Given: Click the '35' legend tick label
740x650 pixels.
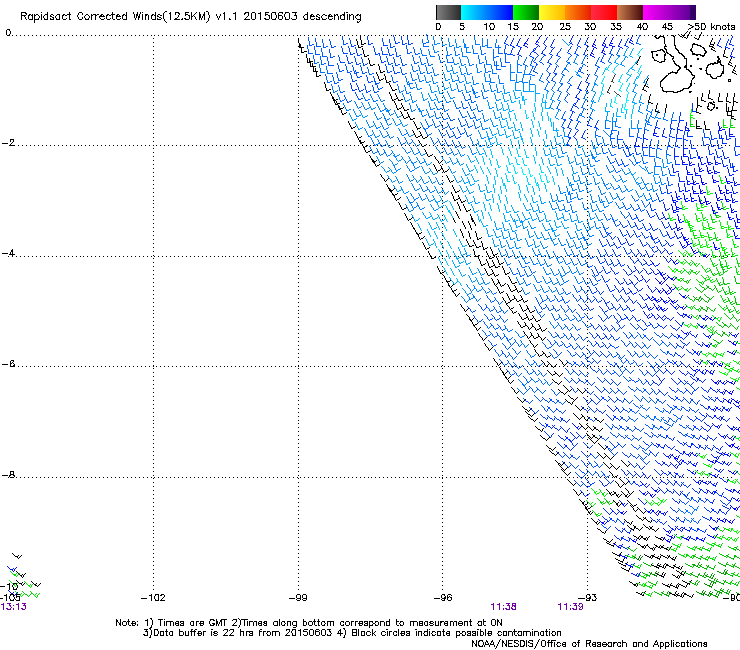Looking at the screenshot, I should coord(616,27).
